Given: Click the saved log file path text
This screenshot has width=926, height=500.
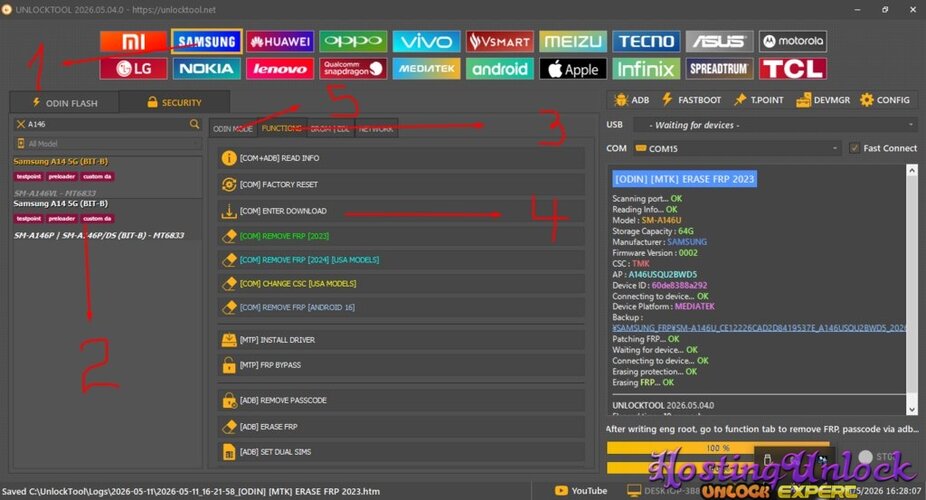Looking at the screenshot, I should tap(191, 491).
